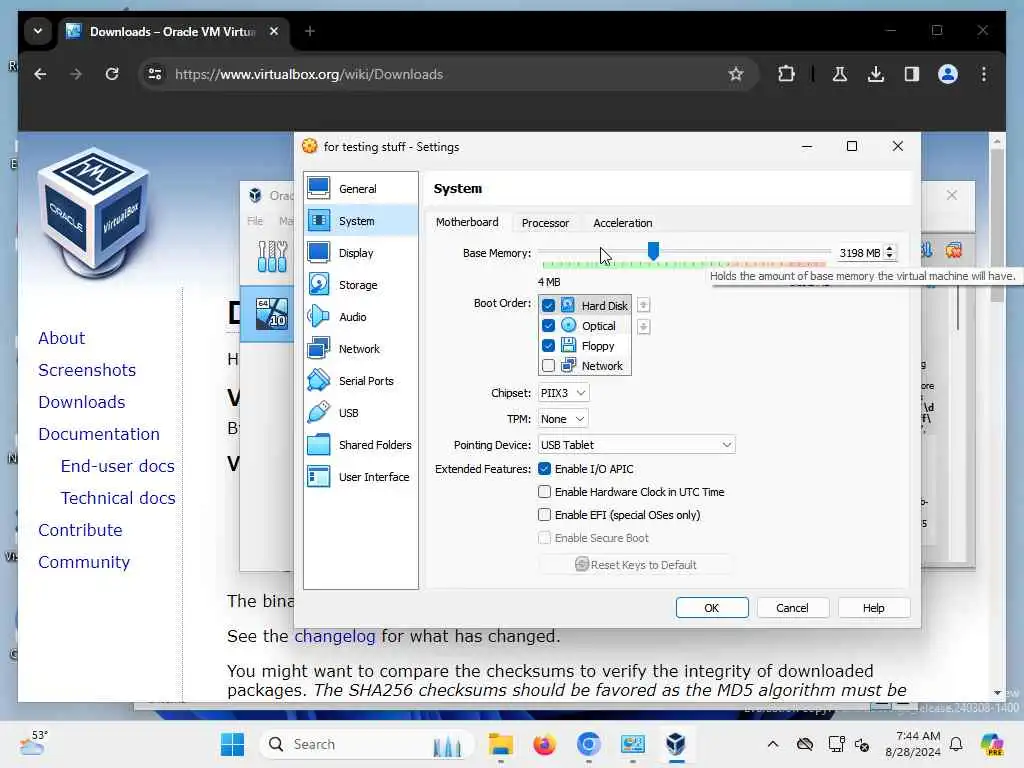The image size is (1024, 768).
Task: Open new browser tab
Action: (310, 31)
